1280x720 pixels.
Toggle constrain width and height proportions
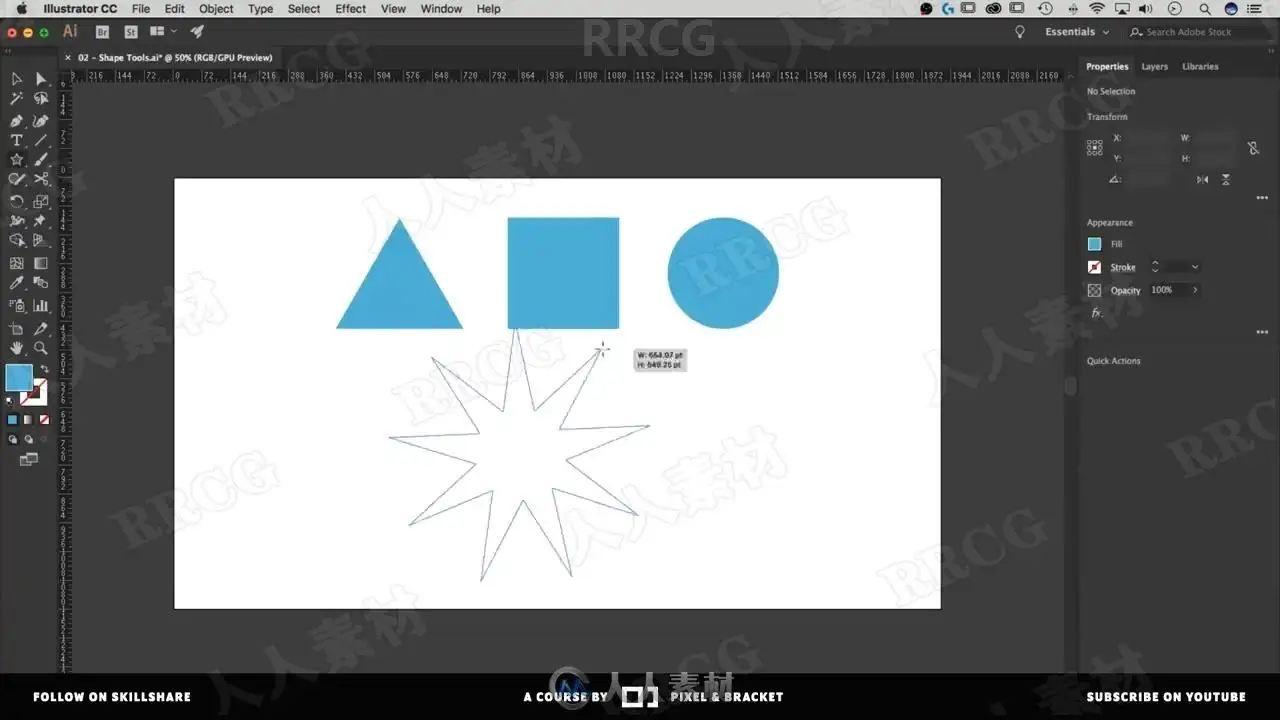(1253, 148)
